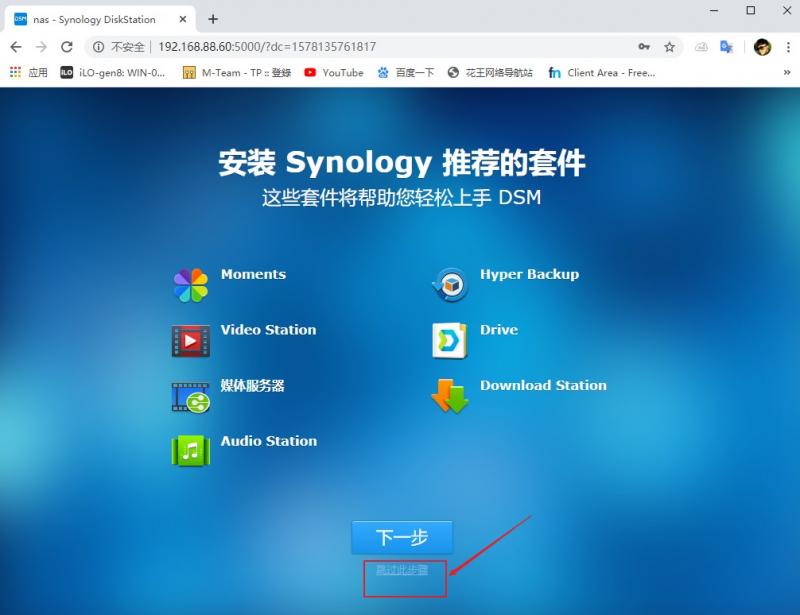Screen dimensions: 800x615
Task: Click the subtitle 这些套件将帮助您轻松上手 DSM
Action: [x=402, y=198]
